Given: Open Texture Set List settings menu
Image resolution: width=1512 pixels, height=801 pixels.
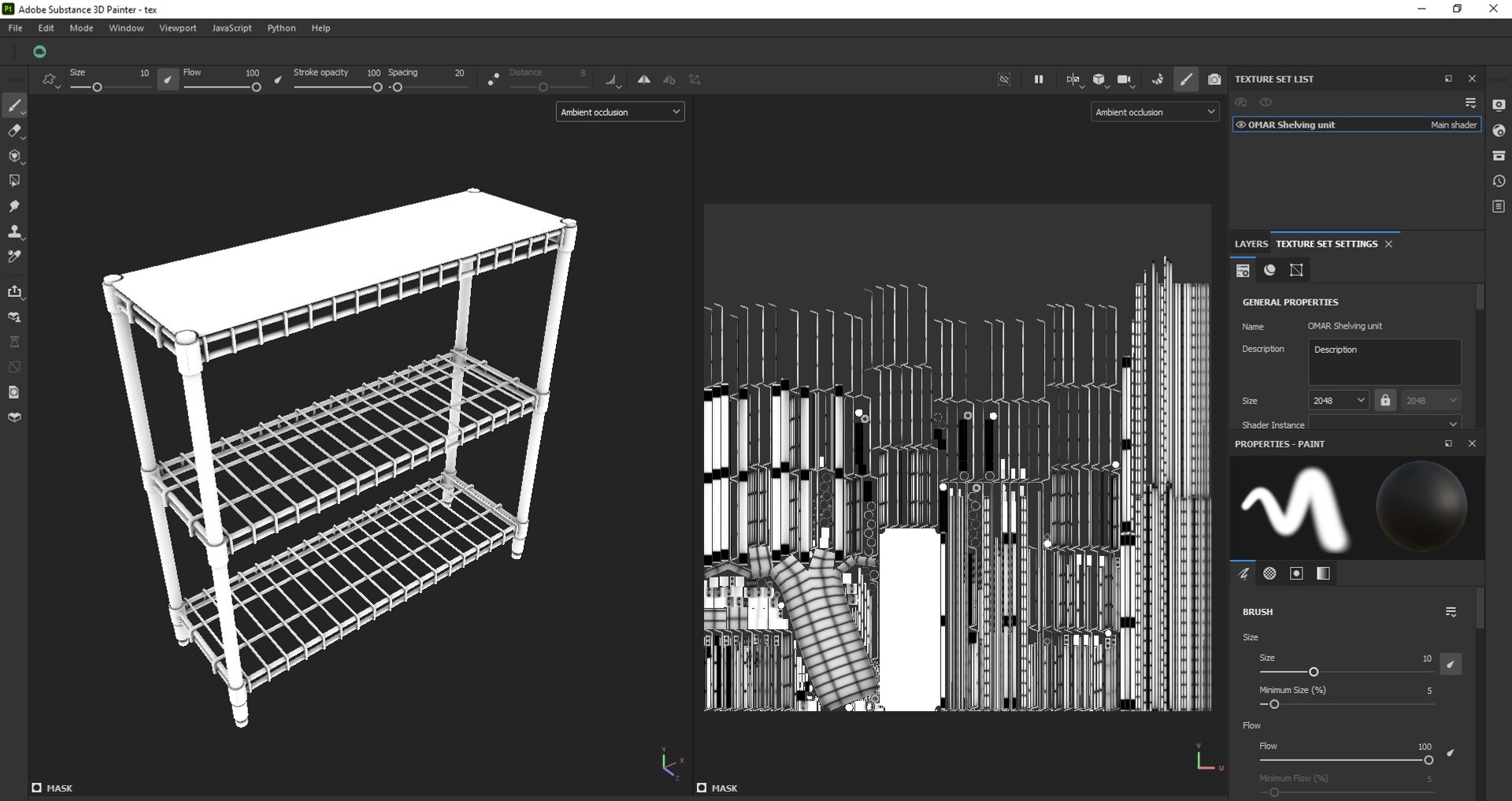Looking at the screenshot, I should click(1470, 102).
